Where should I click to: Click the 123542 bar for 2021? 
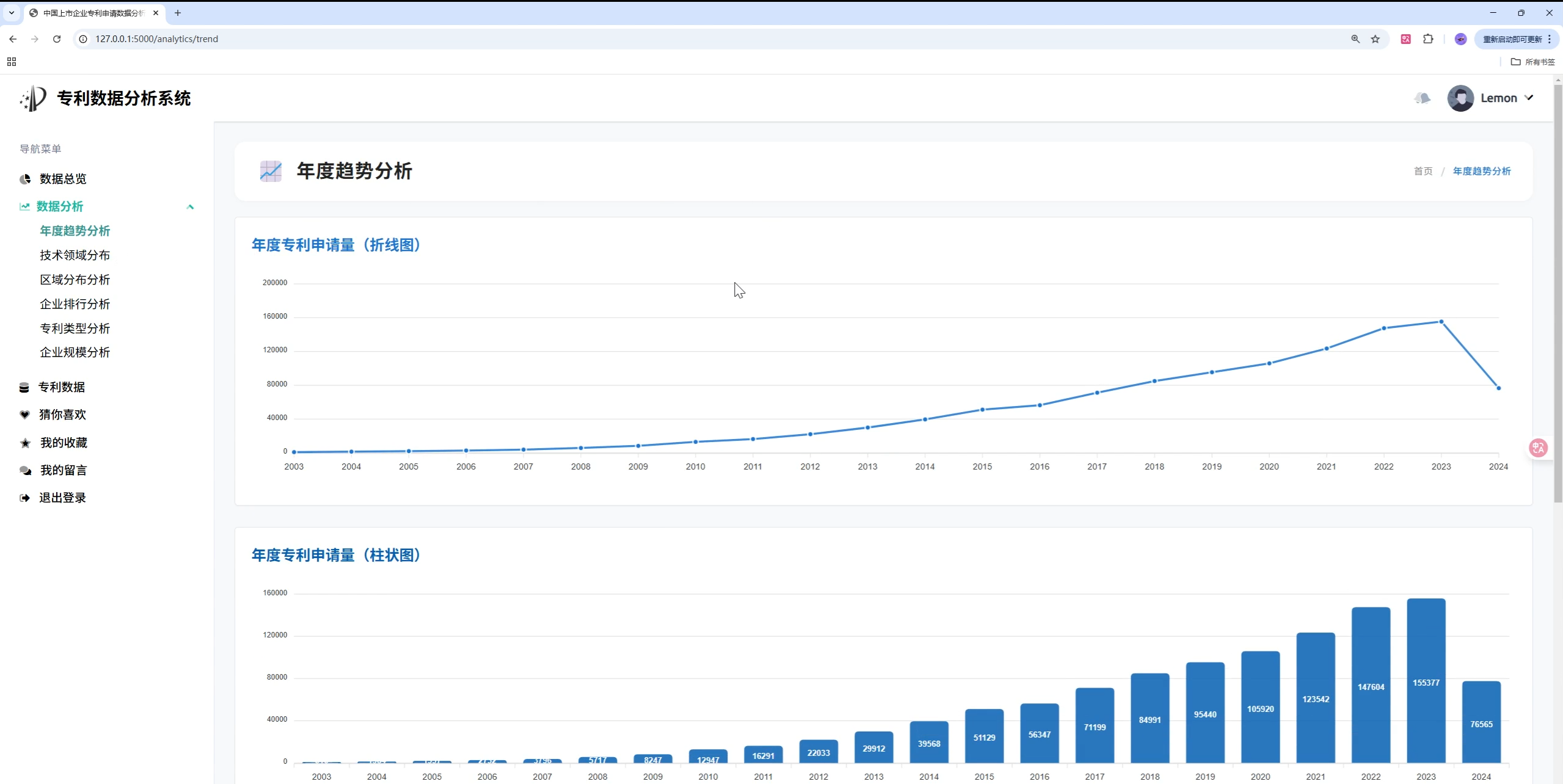[x=1316, y=698]
